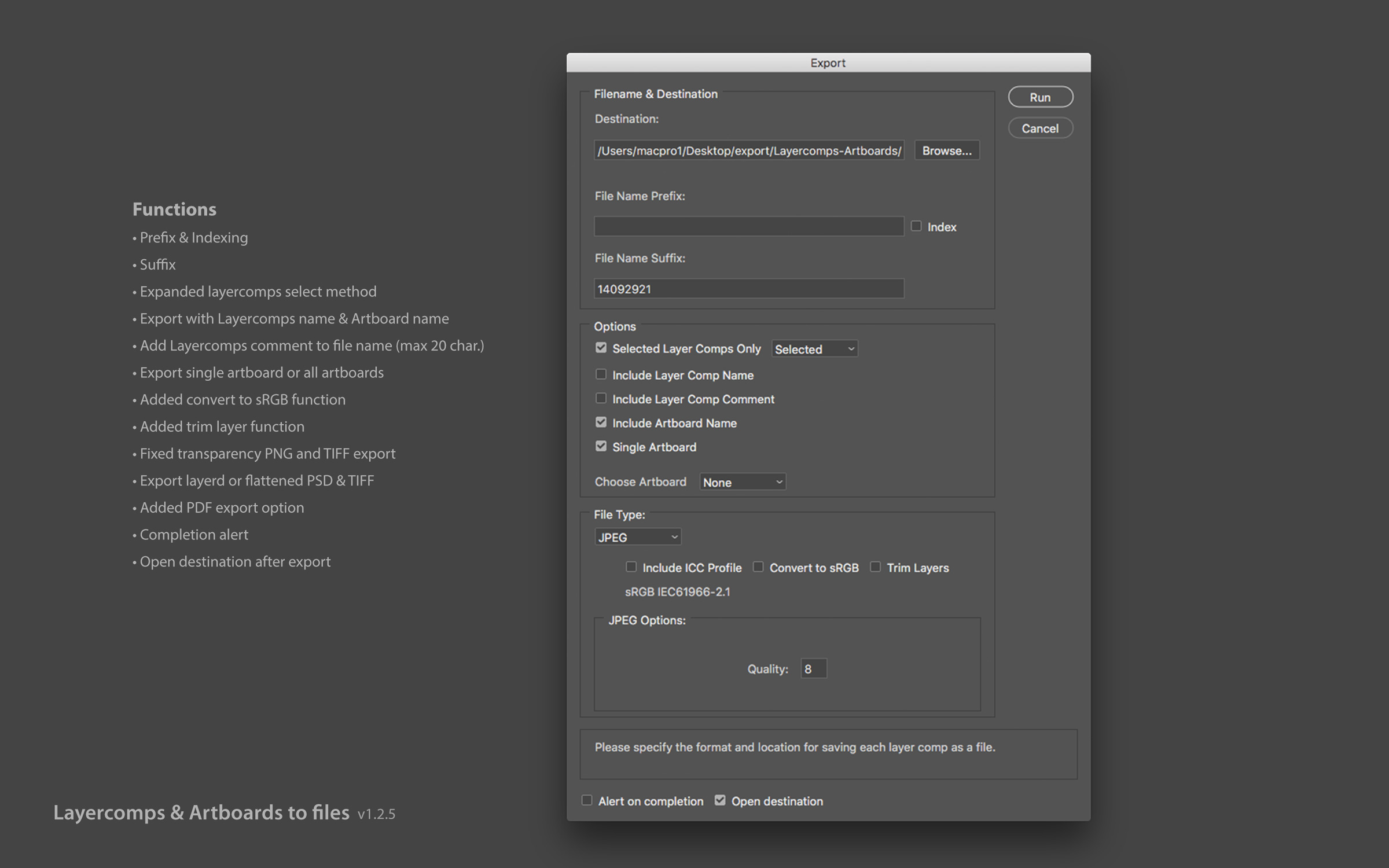The image size is (1389, 868).
Task: Click the File Name Prefix field
Action: pos(748,226)
